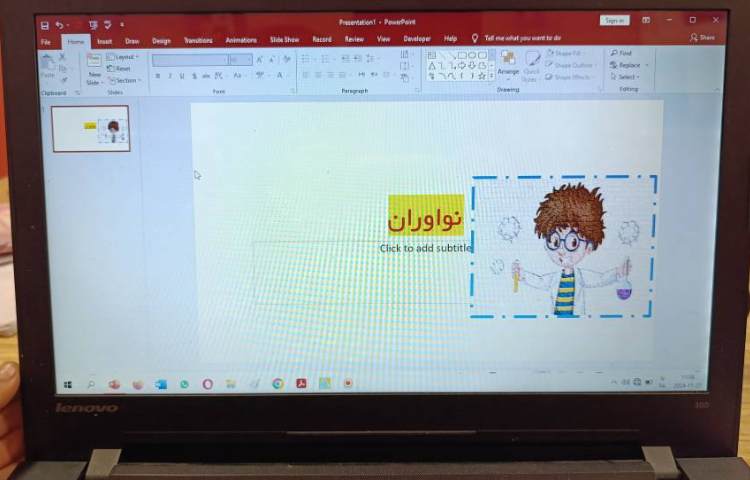Click the Reset slide button

point(119,69)
